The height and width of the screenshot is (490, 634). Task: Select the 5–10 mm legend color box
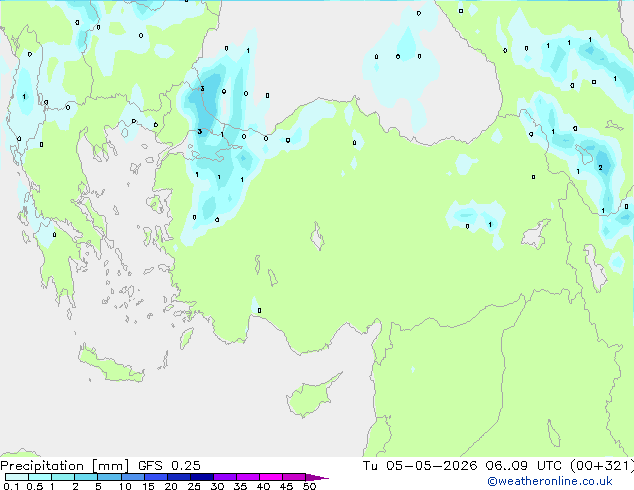coord(109,477)
